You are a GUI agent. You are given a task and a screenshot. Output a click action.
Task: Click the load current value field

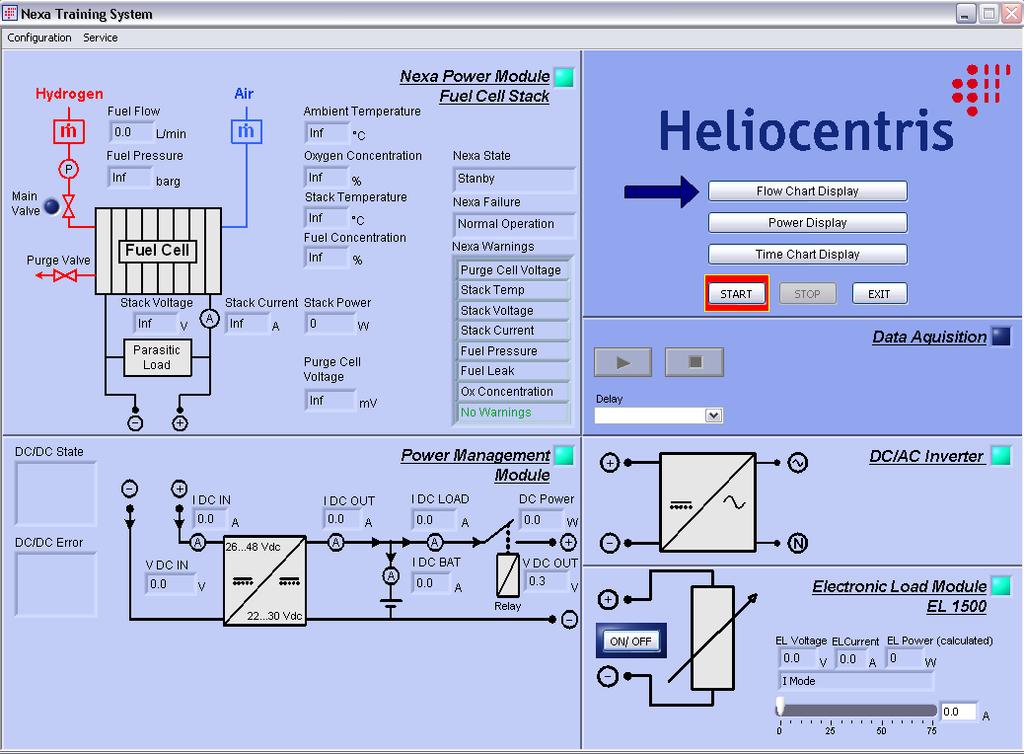click(959, 712)
